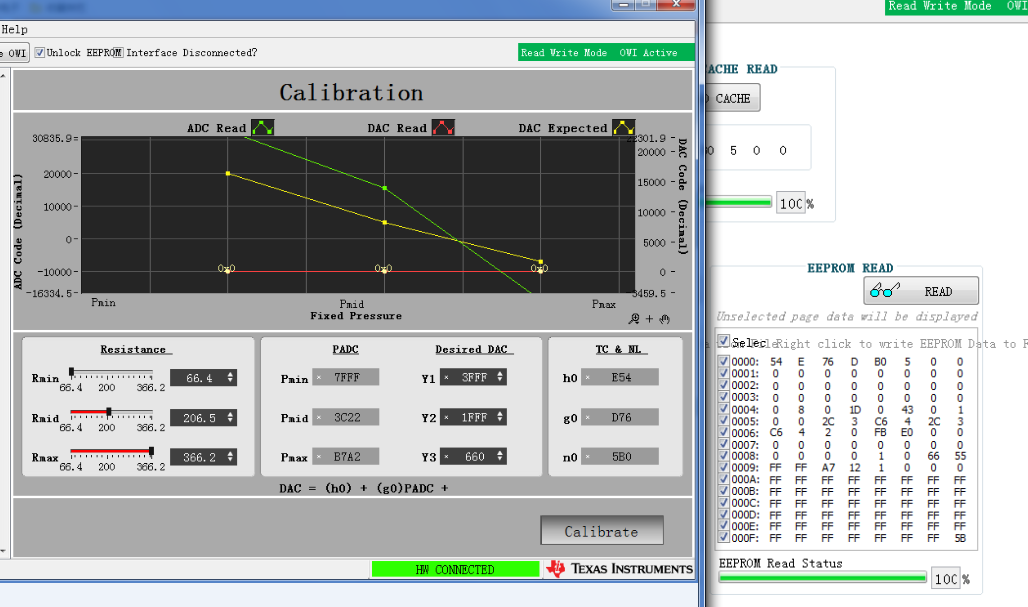This screenshot has height=607, width=1028.
Task: Click the Y3 desired DAC stepper arrows
Action: click(500, 456)
